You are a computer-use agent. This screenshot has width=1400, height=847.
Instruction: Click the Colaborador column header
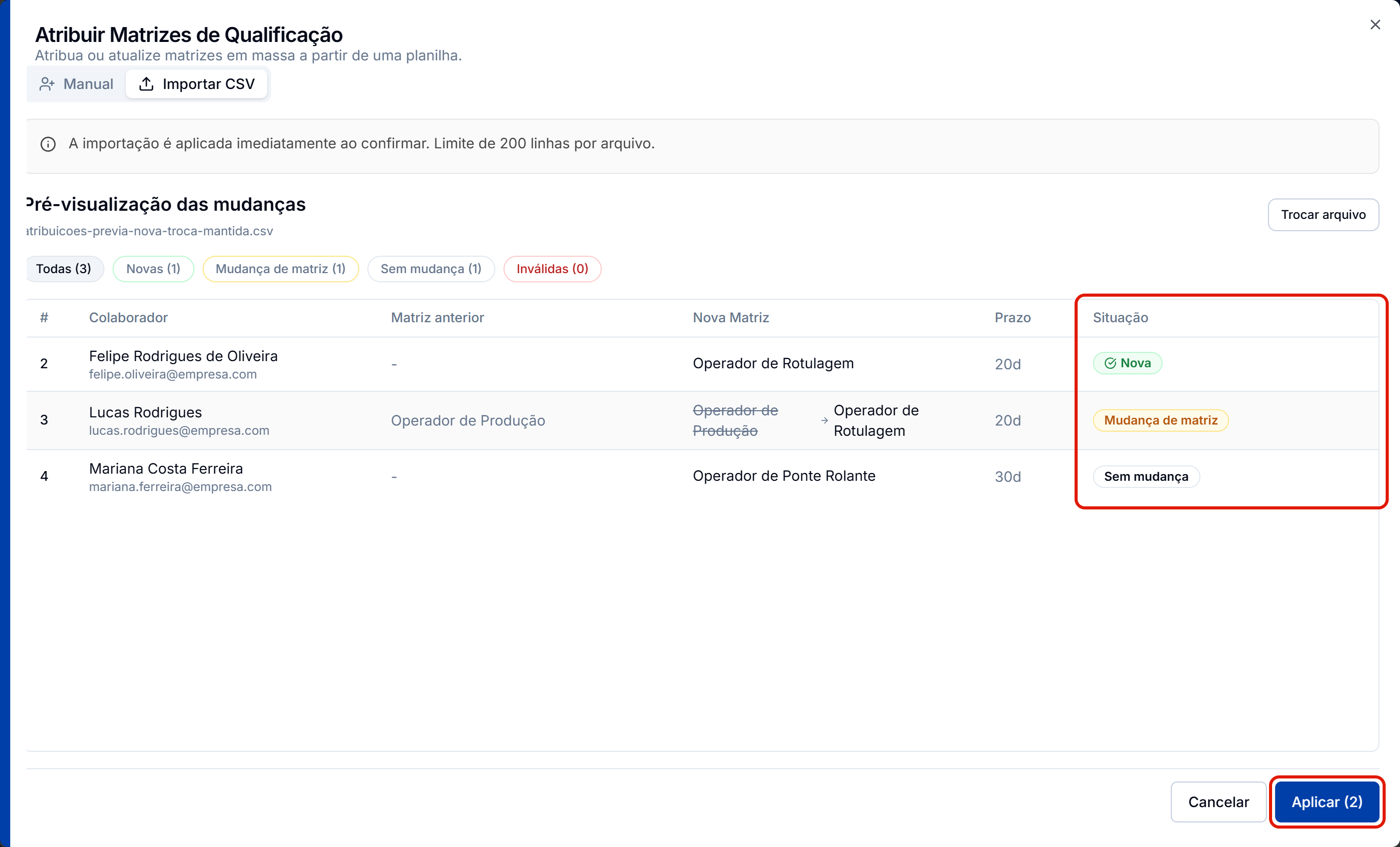tap(128, 318)
